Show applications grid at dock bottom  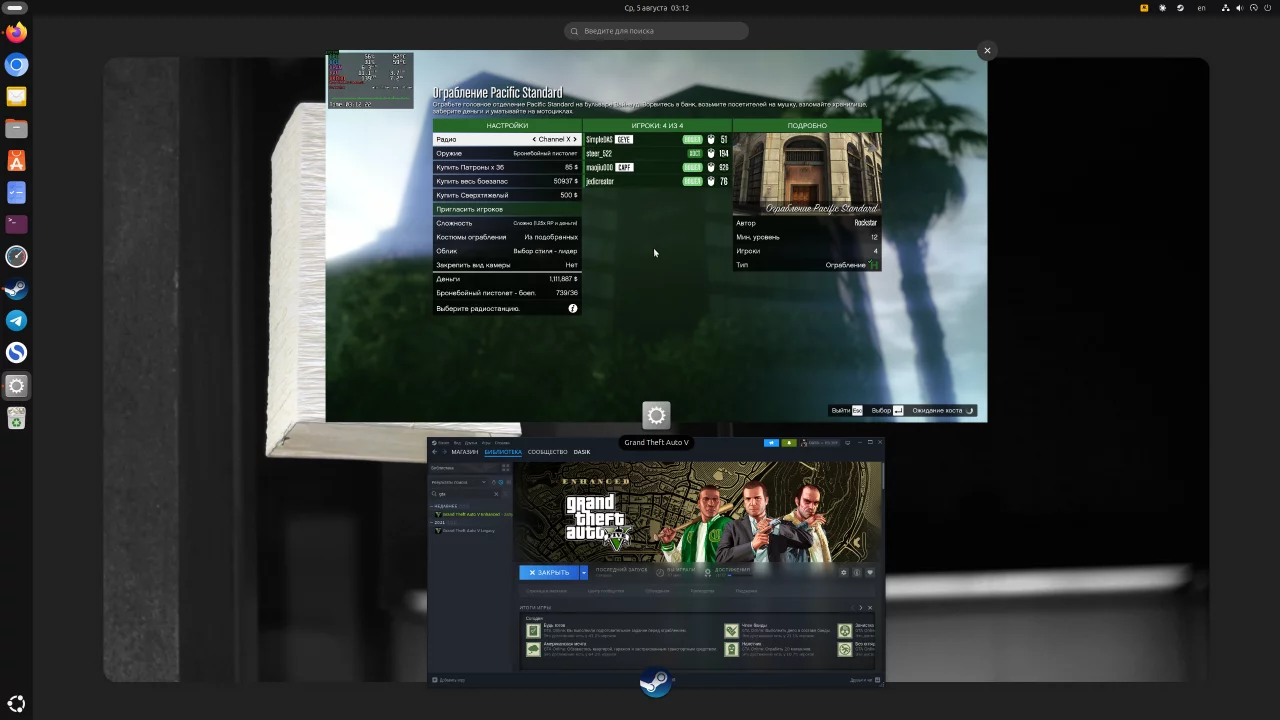[16, 703]
